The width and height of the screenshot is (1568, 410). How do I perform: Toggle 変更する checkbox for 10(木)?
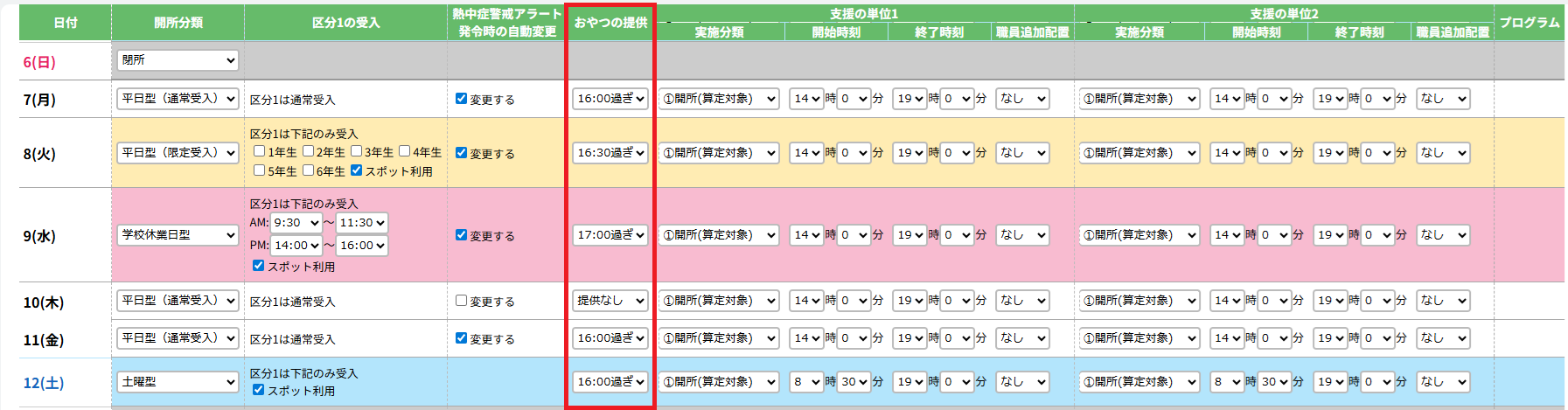(x=461, y=301)
